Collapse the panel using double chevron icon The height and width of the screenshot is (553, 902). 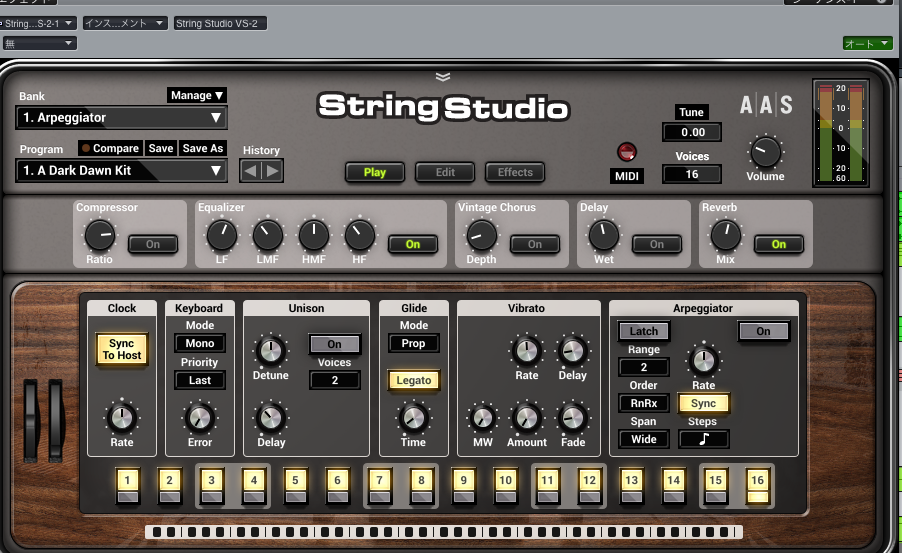(x=443, y=77)
